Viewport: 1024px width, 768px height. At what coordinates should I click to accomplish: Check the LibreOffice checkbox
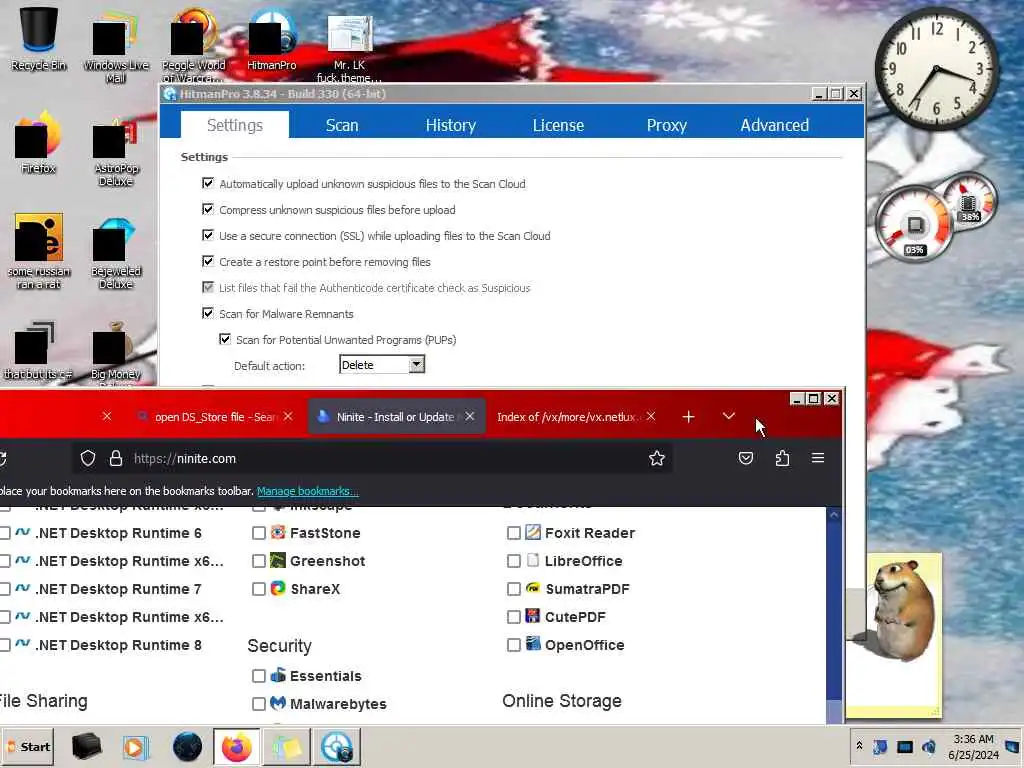click(514, 562)
